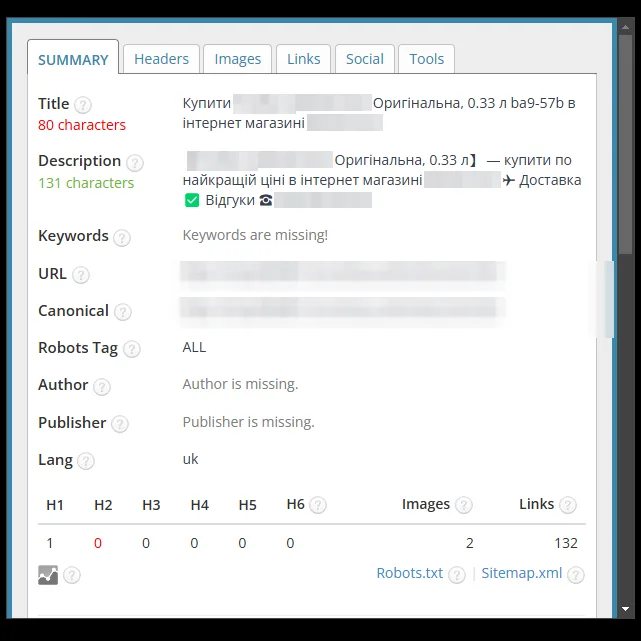This screenshot has width=641, height=641.
Task: Click the H1 count value 1
Action: coord(50,543)
